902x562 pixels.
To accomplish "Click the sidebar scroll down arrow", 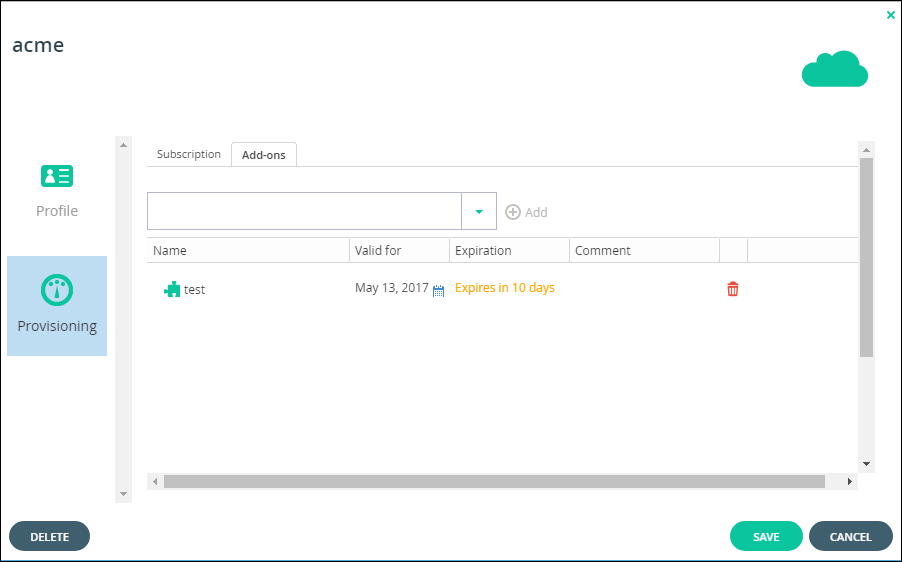I will pos(123,494).
